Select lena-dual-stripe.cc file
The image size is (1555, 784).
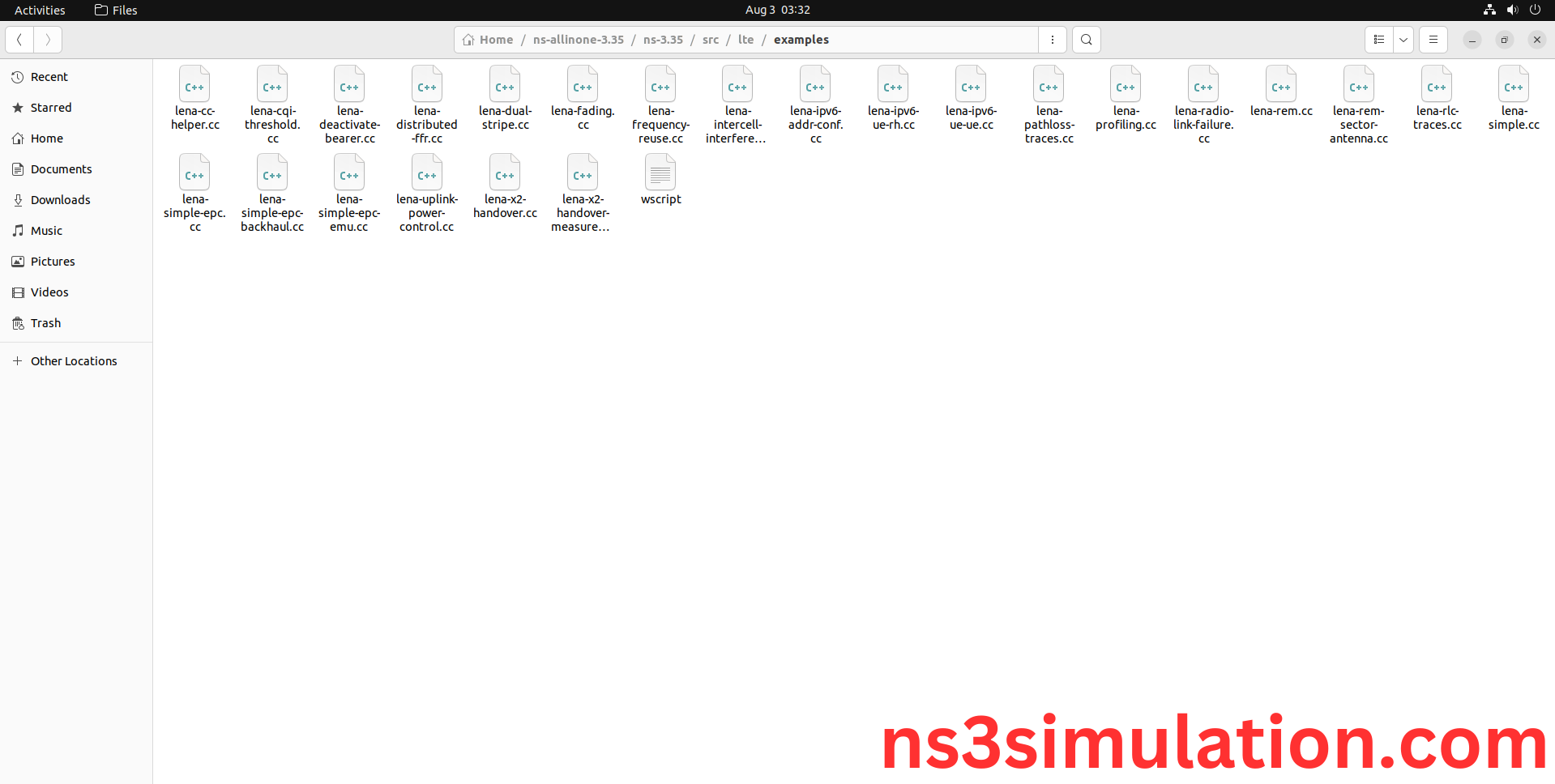[x=505, y=99]
